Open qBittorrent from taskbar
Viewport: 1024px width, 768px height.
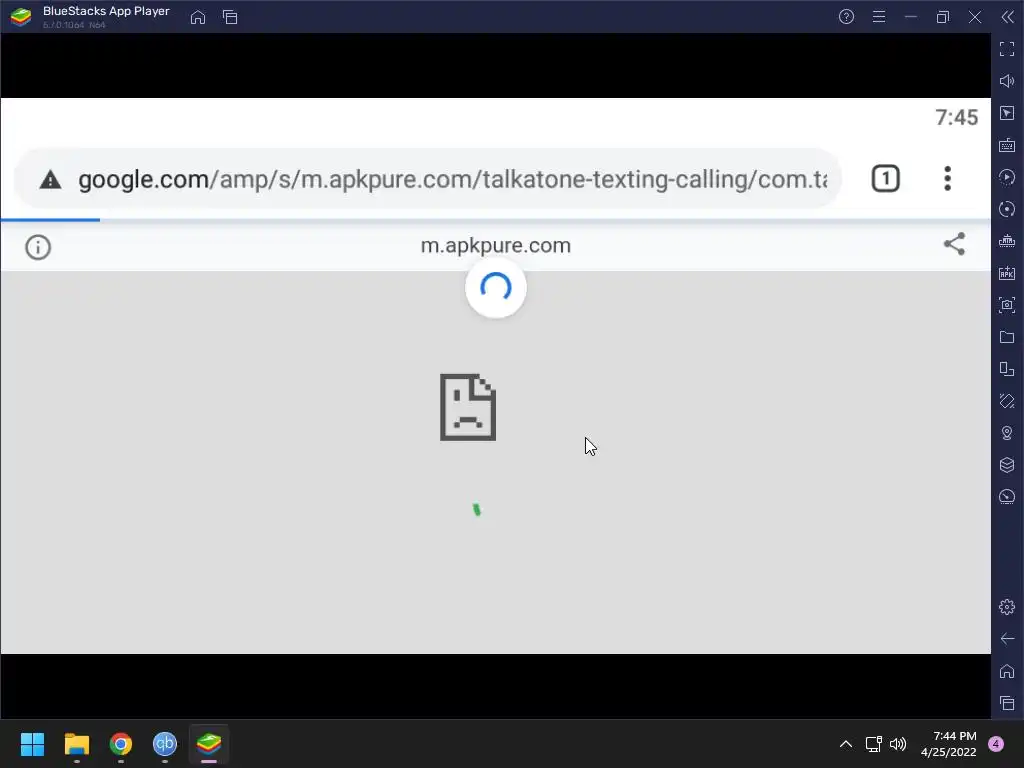(x=165, y=744)
